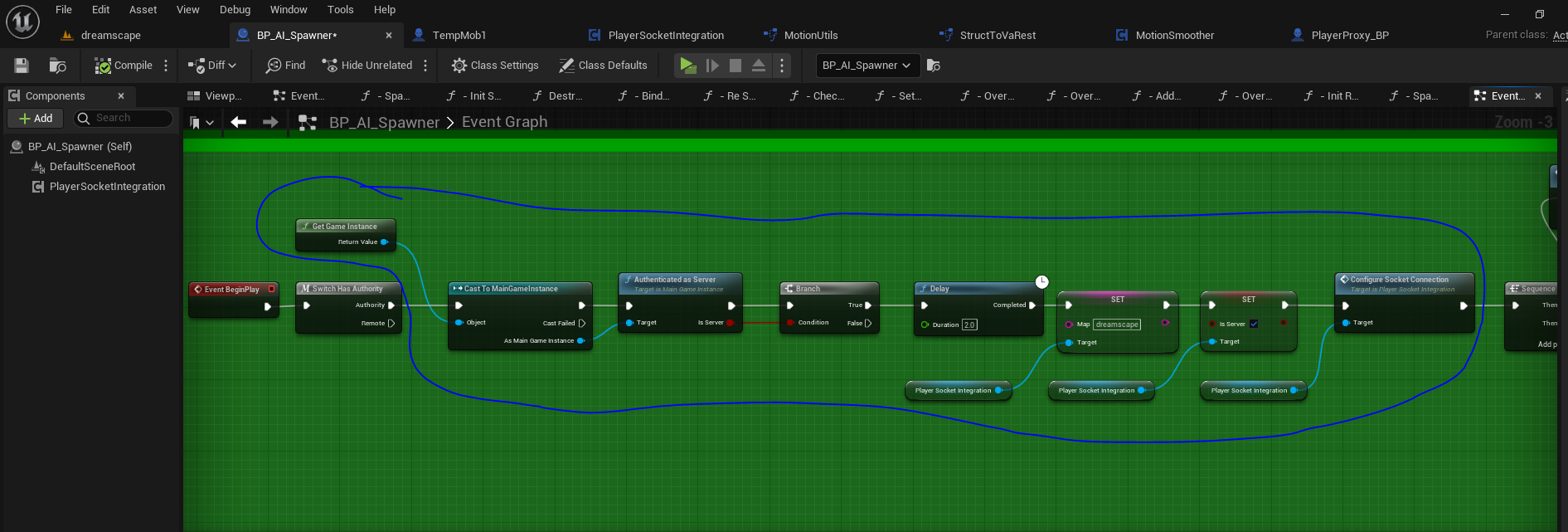Open Hide Unrelated options menu
Viewport: 1568px width, 532px height.
[x=425, y=66]
